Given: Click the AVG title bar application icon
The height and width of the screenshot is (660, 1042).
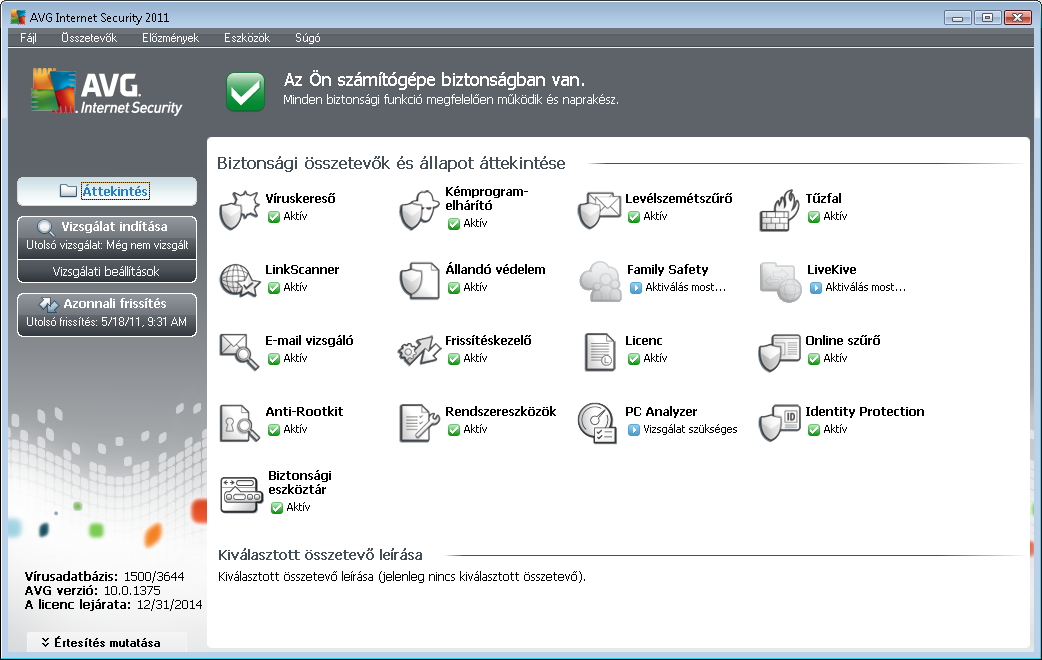Looking at the screenshot, I should (x=18, y=17).
